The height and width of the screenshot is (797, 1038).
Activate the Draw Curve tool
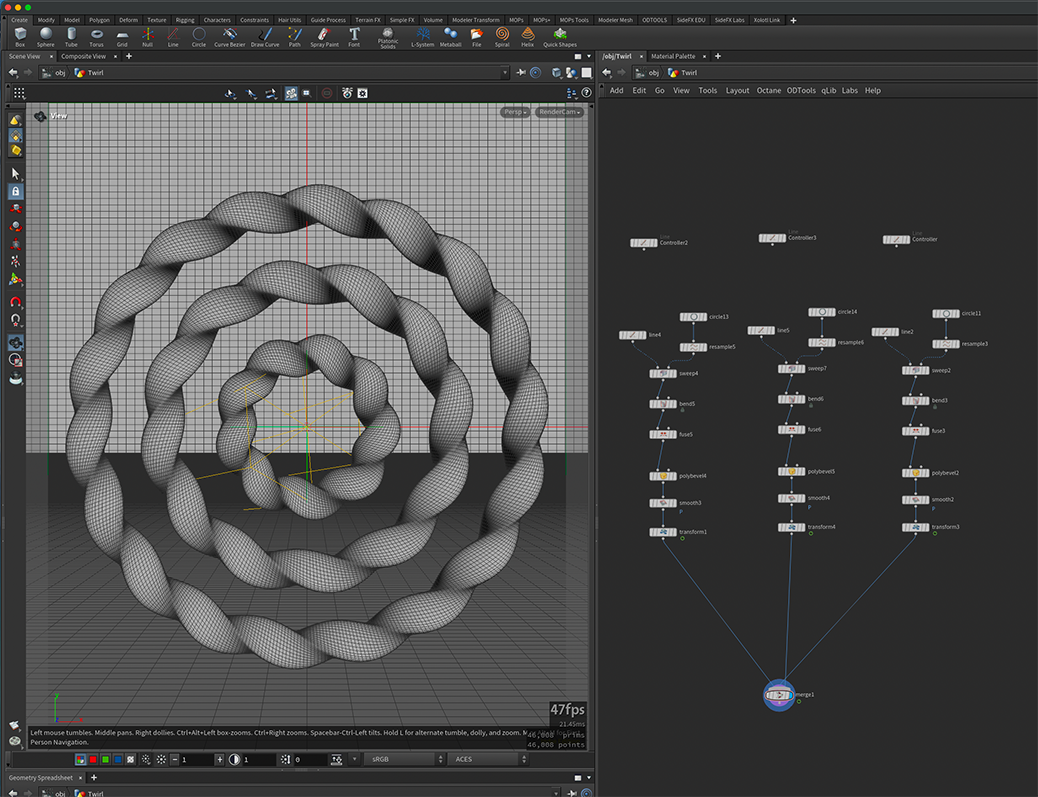265,36
